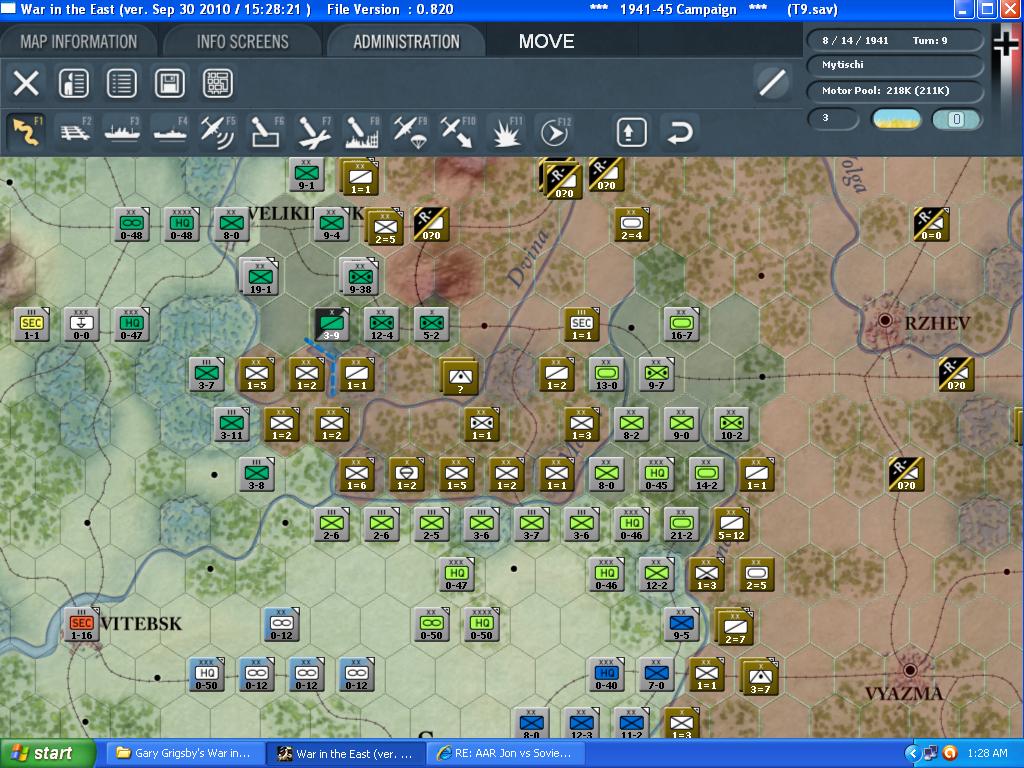Viewport: 1024px width, 768px height.
Task: Open the Windows start button
Action: 48,754
